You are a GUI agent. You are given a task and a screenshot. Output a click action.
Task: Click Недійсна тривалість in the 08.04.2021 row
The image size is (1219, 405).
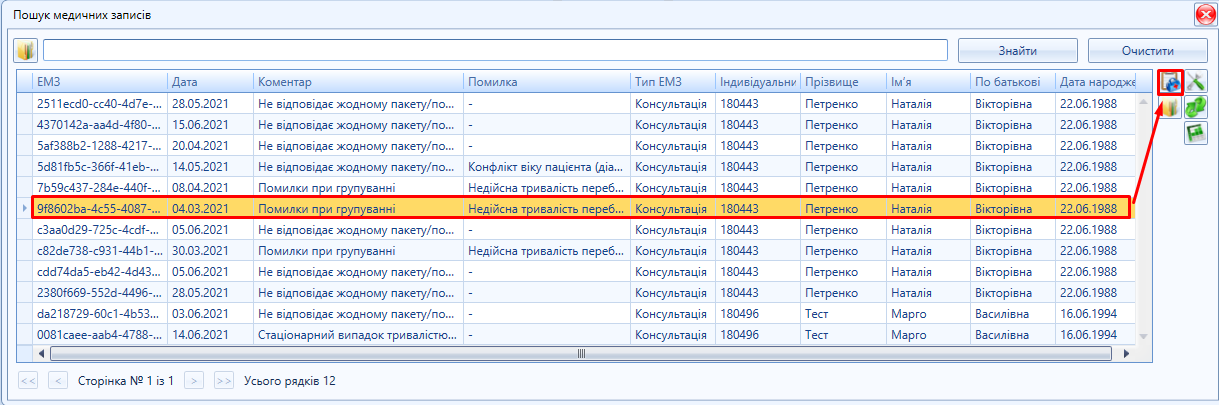coord(546,187)
